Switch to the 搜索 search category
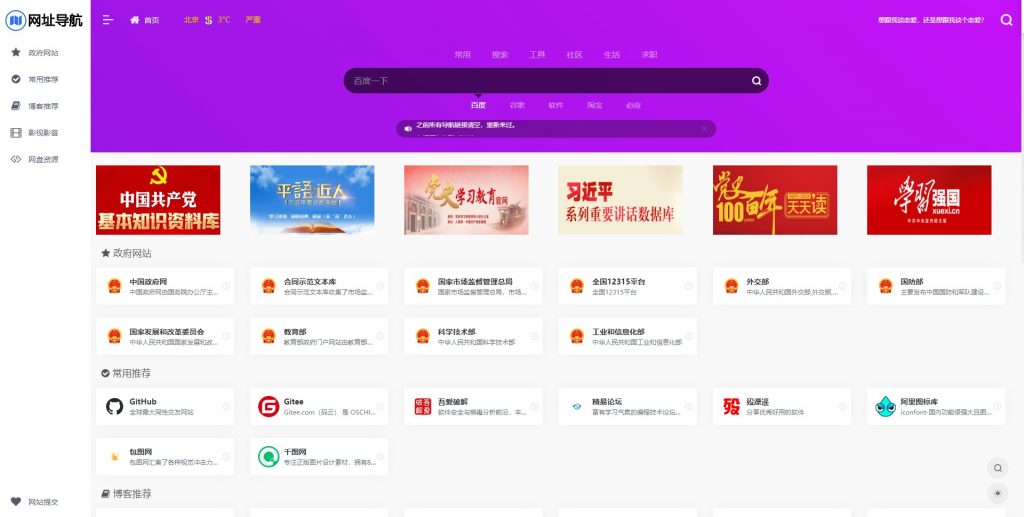Image resolution: width=1024 pixels, height=517 pixels. click(x=500, y=55)
